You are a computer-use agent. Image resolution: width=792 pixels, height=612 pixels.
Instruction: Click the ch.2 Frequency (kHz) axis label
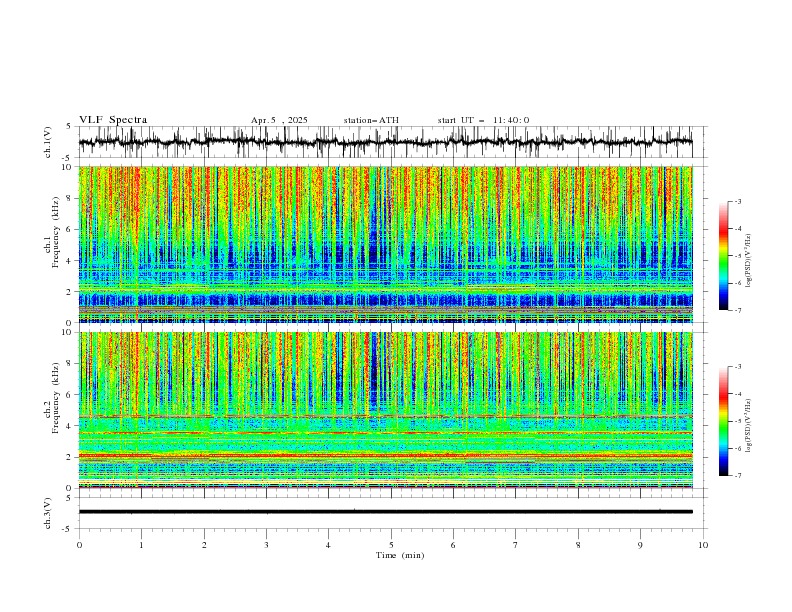point(52,397)
